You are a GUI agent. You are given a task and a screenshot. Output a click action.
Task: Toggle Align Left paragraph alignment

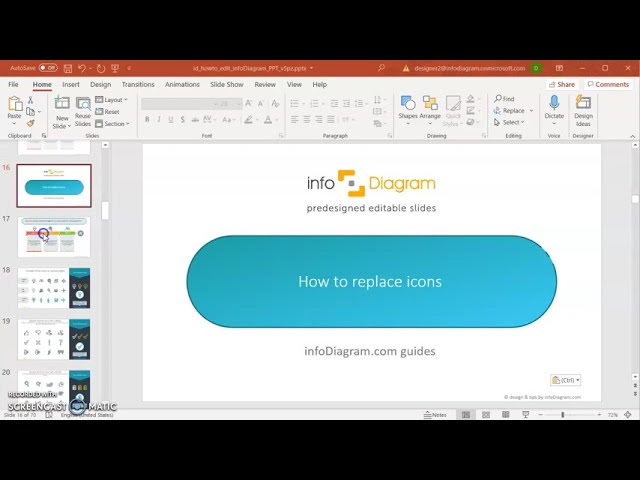point(295,120)
